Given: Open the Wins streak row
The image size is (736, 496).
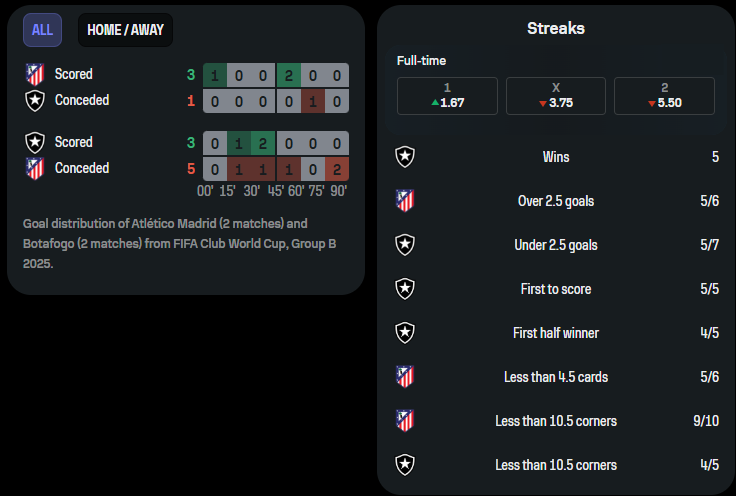Looking at the screenshot, I should 556,157.
